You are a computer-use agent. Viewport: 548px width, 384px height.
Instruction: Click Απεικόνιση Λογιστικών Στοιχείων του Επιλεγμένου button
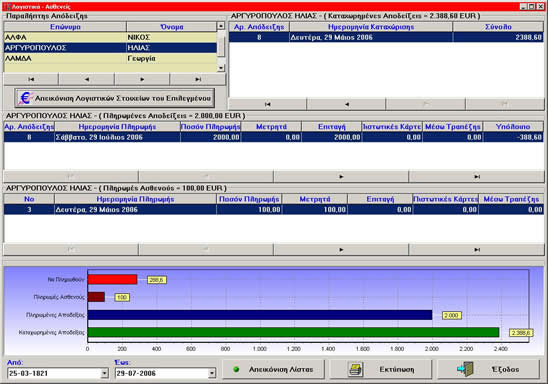coord(115,98)
